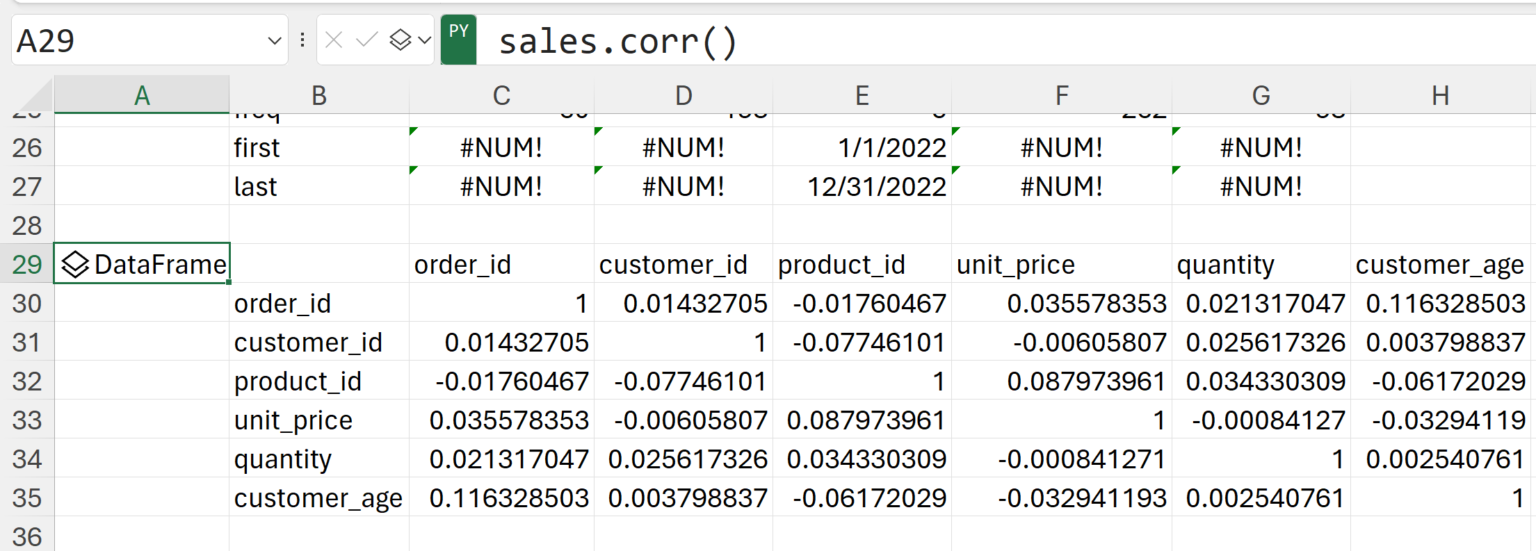Click the three-dot formula bar resize handle
The image size is (1536, 551).
pos(302,40)
